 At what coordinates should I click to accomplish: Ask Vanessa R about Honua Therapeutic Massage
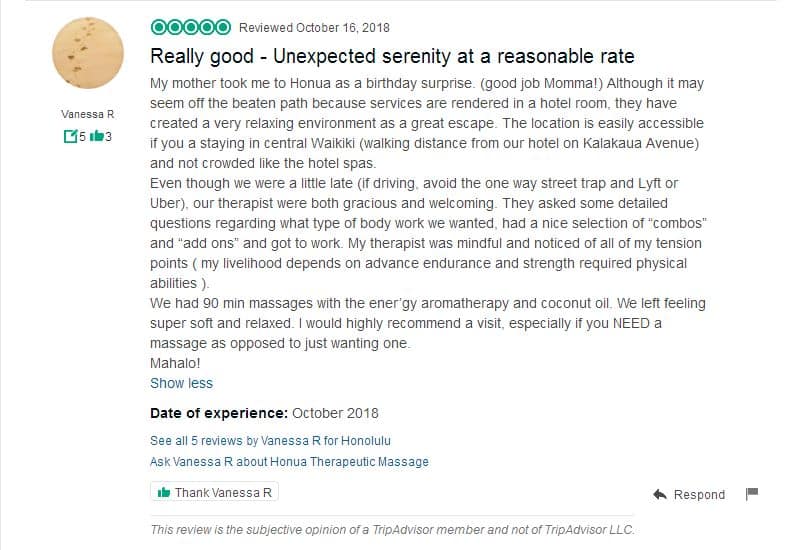pos(289,462)
